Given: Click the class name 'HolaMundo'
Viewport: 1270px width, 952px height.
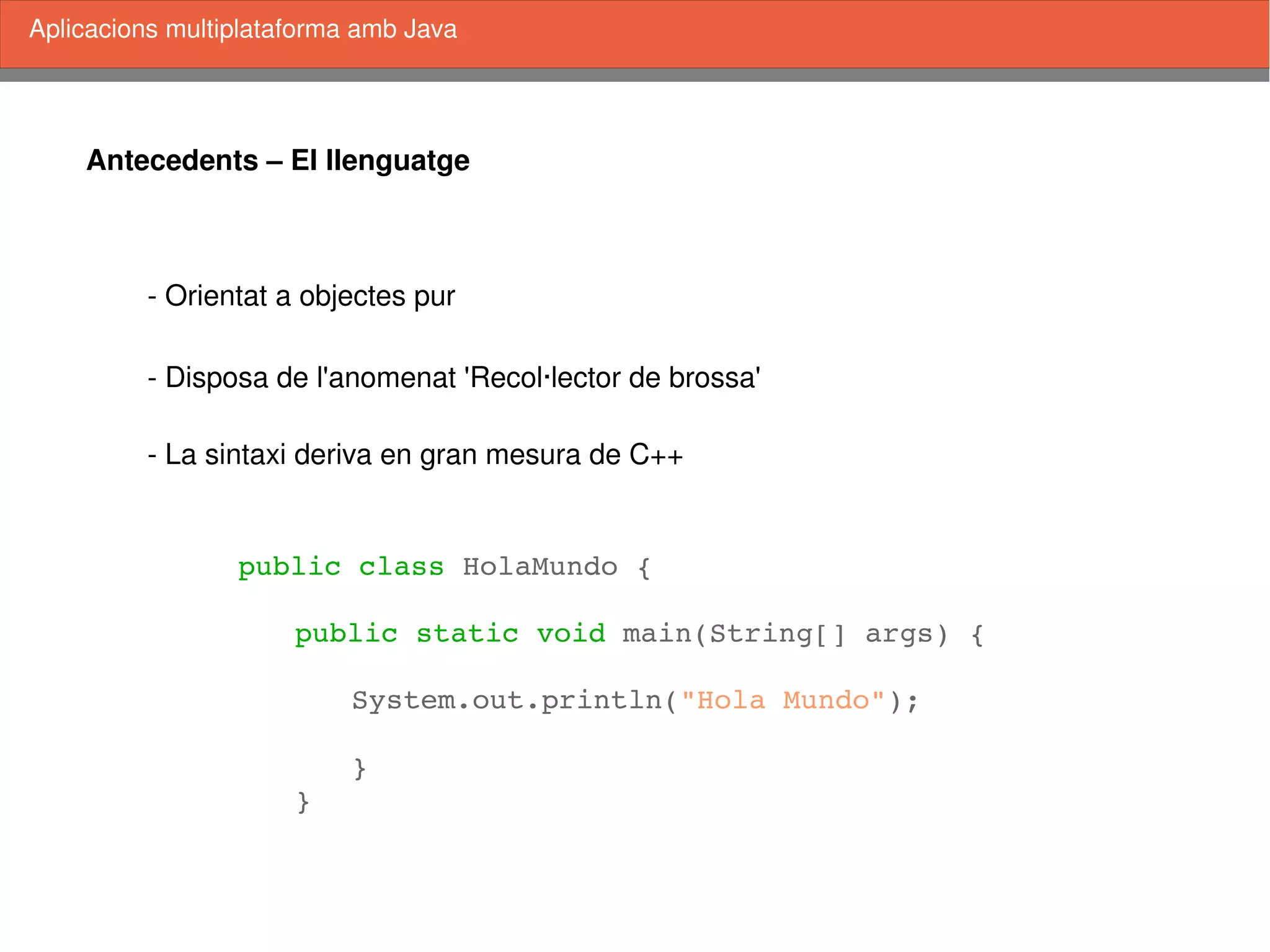Looking at the screenshot, I should [540, 567].
